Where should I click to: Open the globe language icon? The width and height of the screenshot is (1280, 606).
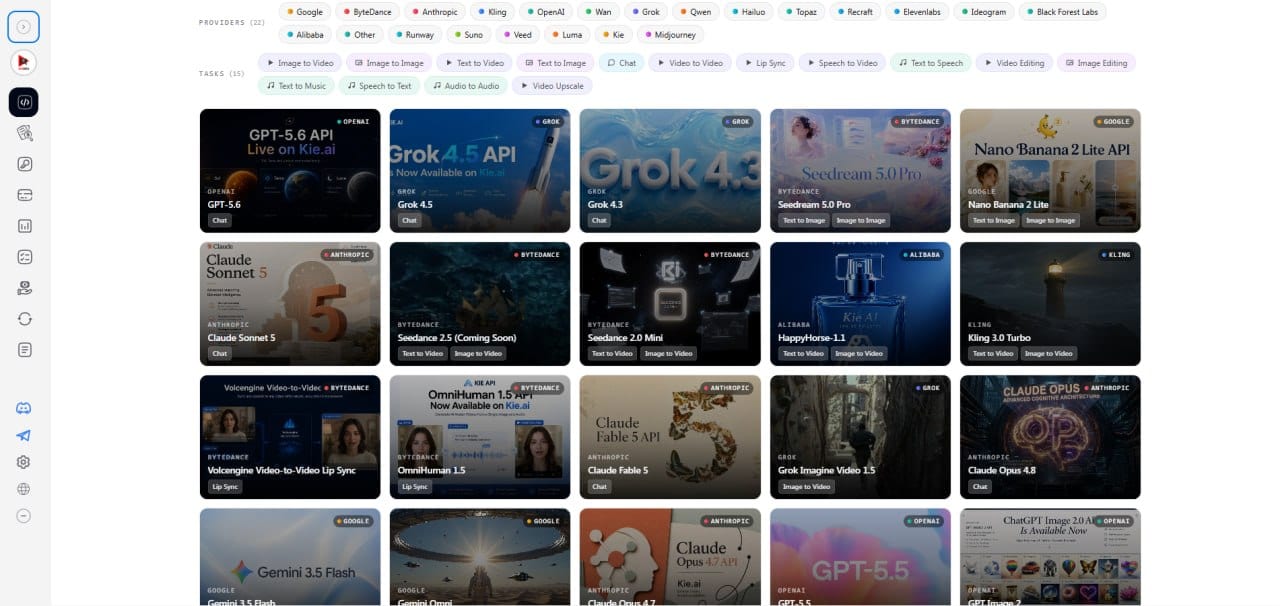[24, 489]
